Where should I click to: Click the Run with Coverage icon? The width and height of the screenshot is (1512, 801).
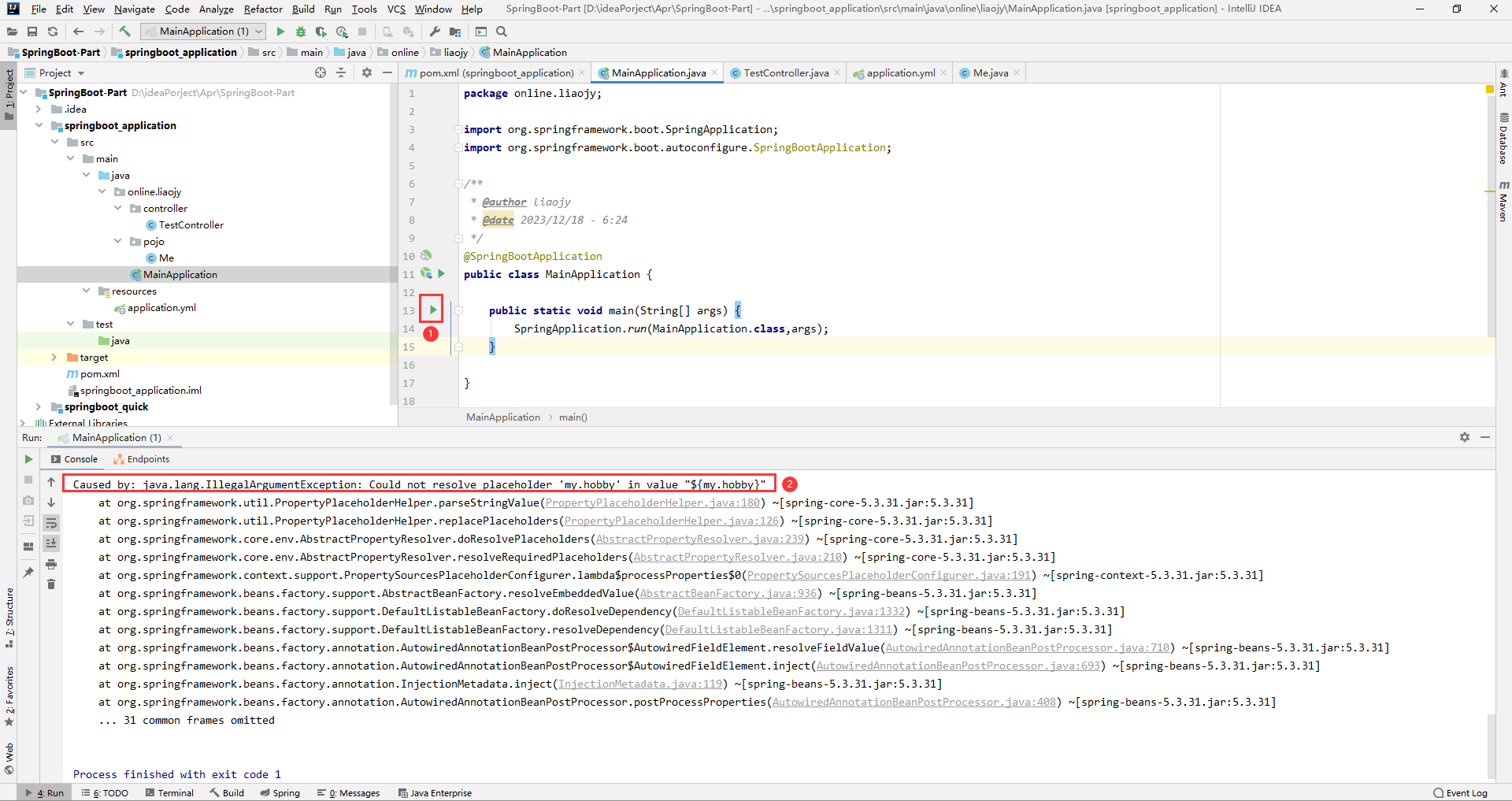[x=321, y=32]
